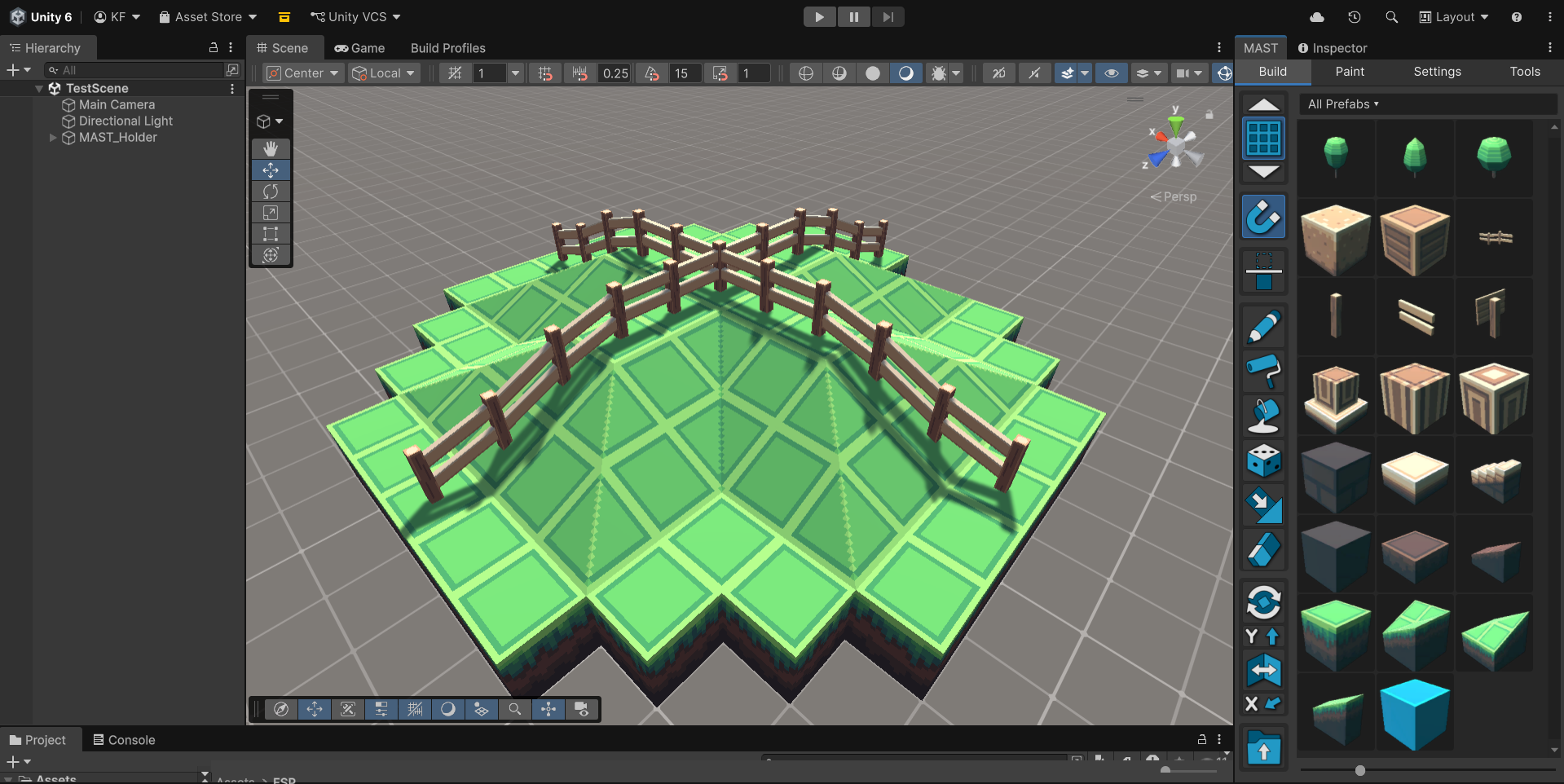1564x784 pixels.
Task: Collapse the TestScene hierarchy
Action: point(39,88)
